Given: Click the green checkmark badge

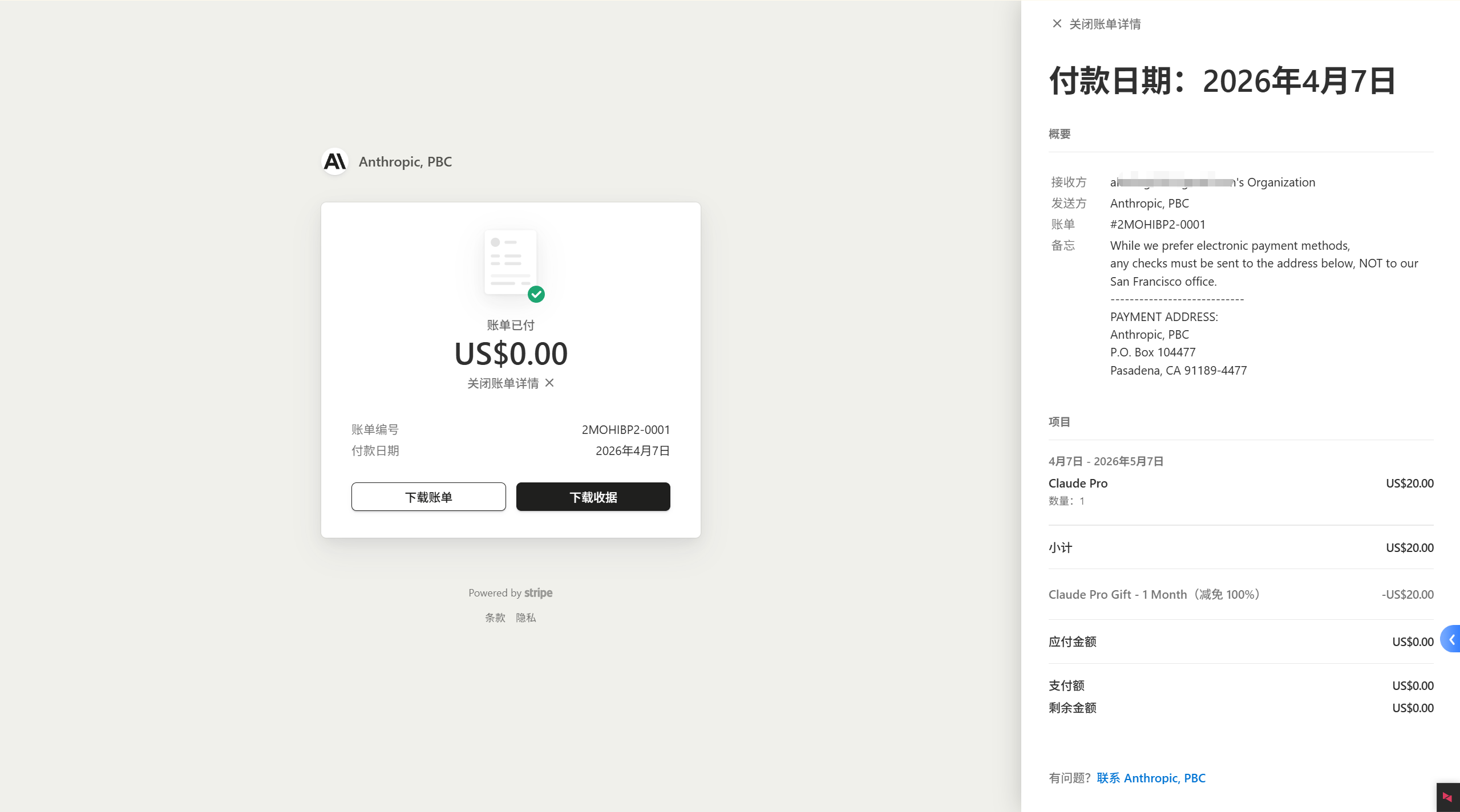Looking at the screenshot, I should 536,294.
